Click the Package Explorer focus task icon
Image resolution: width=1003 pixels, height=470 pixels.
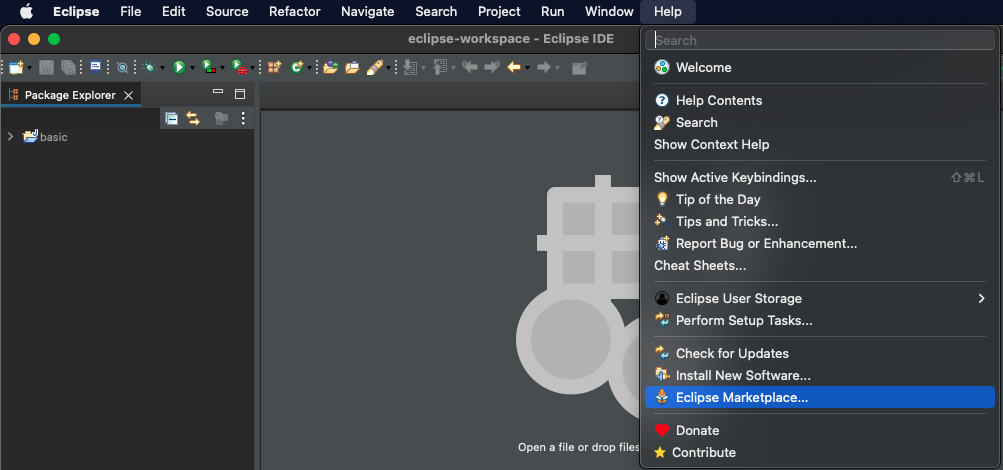click(x=221, y=118)
